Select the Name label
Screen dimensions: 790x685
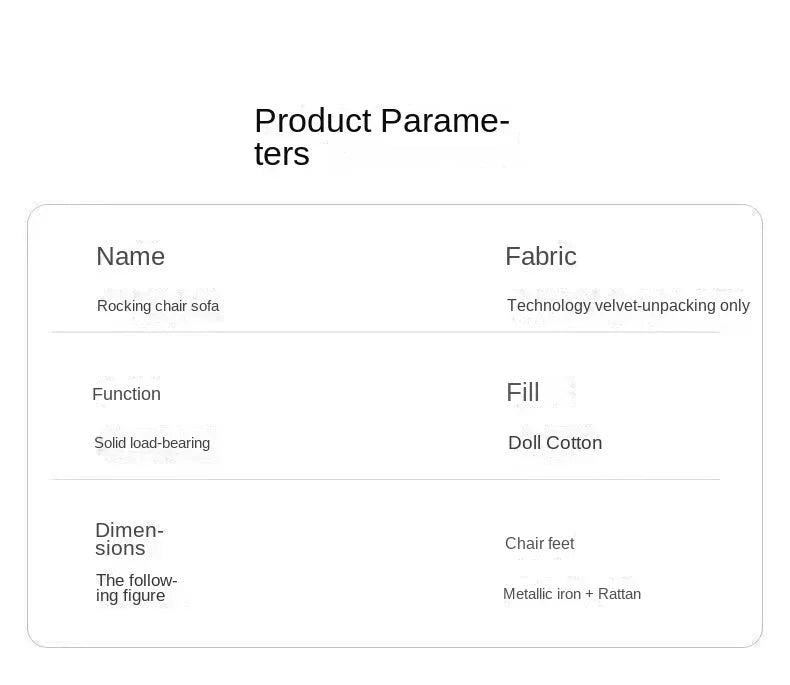[x=130, y=256]
